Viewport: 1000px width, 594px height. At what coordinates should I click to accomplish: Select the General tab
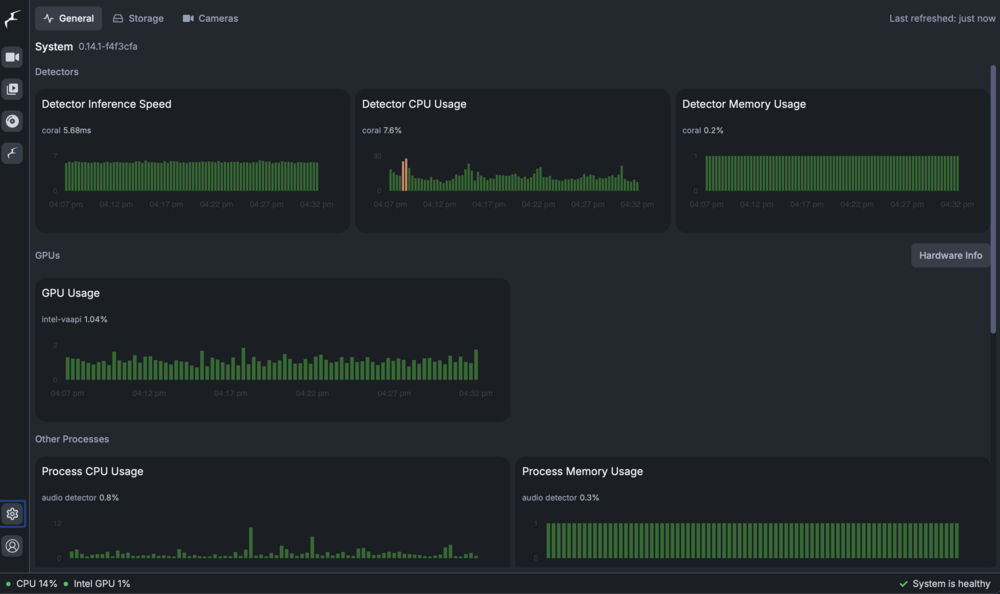[x=68, y=19]
